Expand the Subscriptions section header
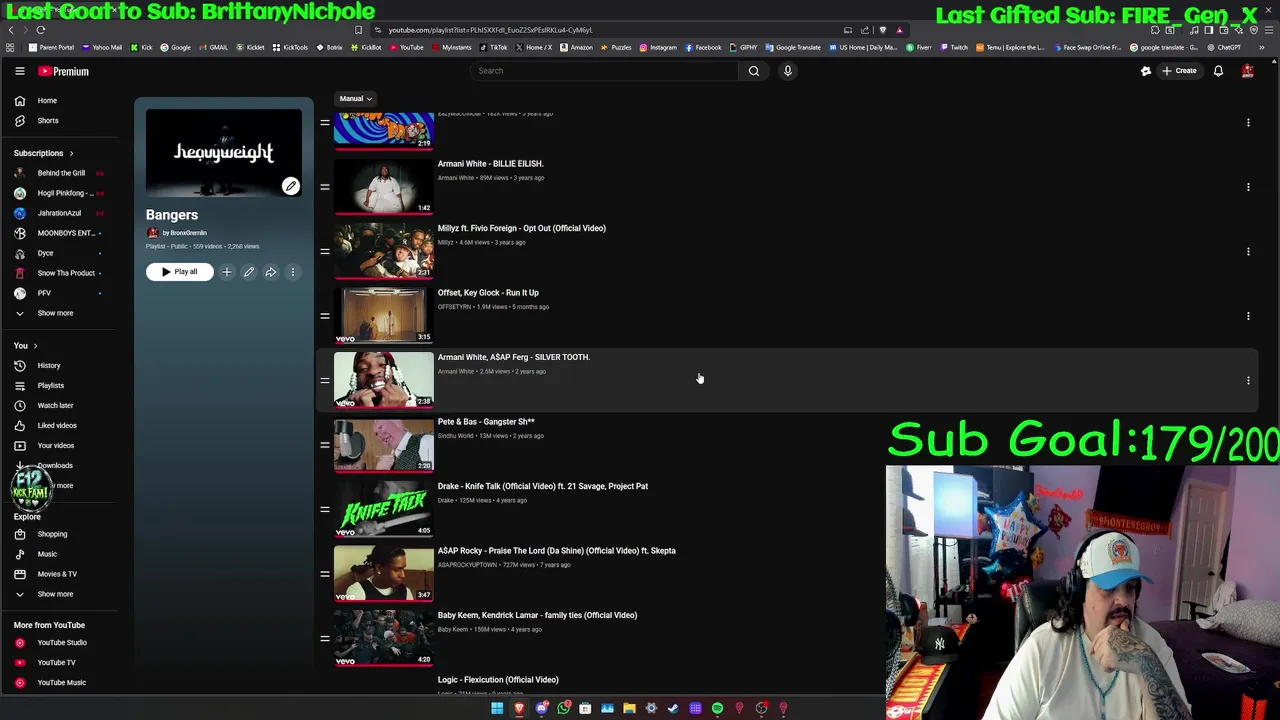The height and width of the screenshot is (720, 1280). [x=44, y=153]
